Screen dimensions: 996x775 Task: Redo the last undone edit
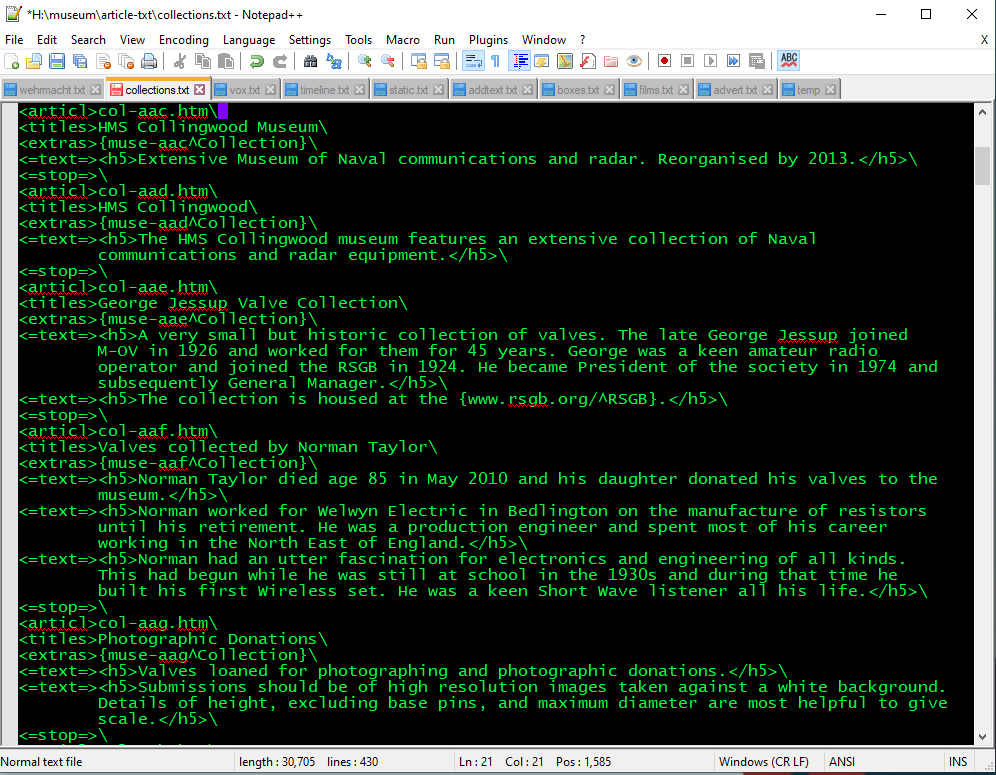[279, 61]
